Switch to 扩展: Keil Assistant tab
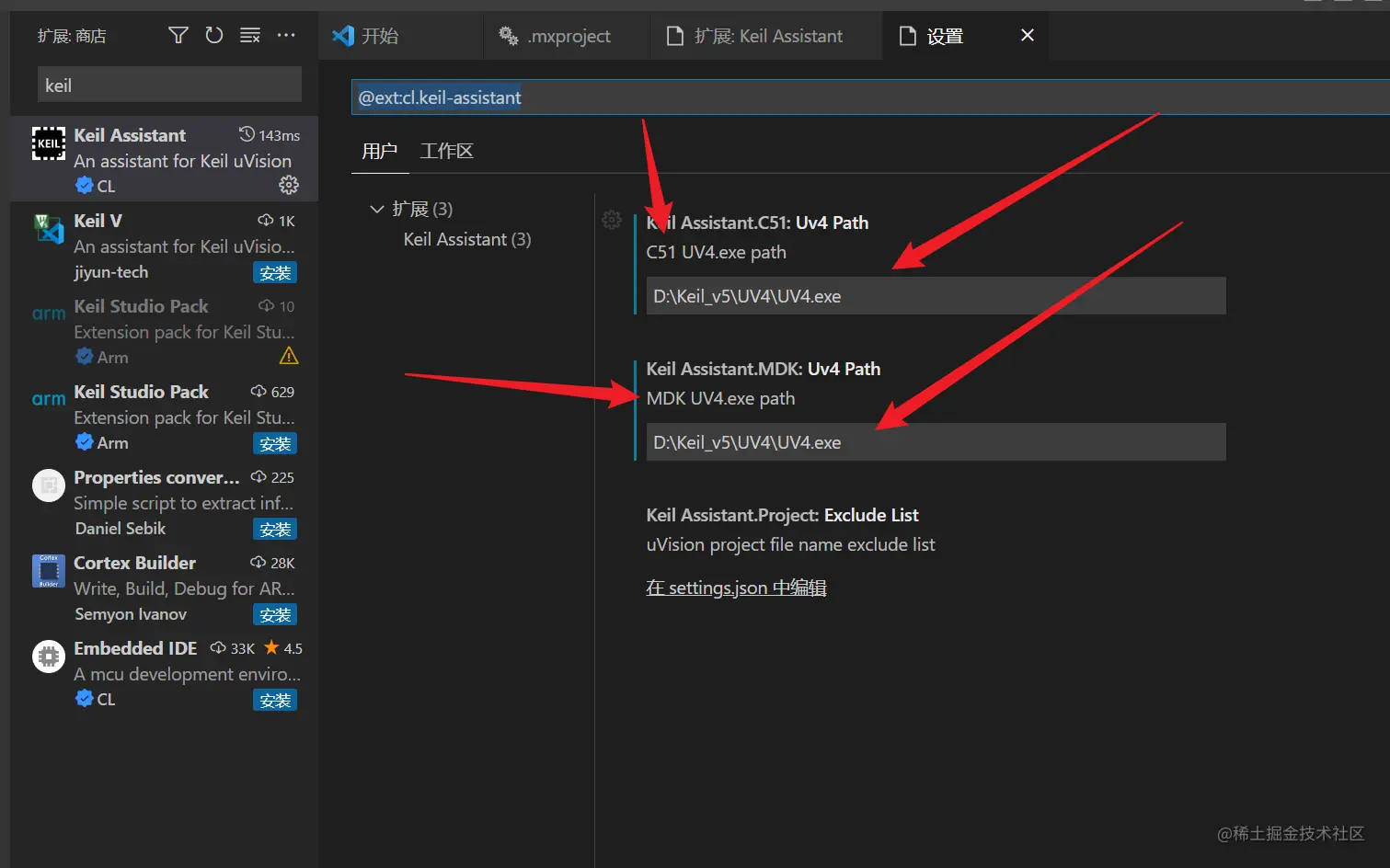 (x=766, y=36)
